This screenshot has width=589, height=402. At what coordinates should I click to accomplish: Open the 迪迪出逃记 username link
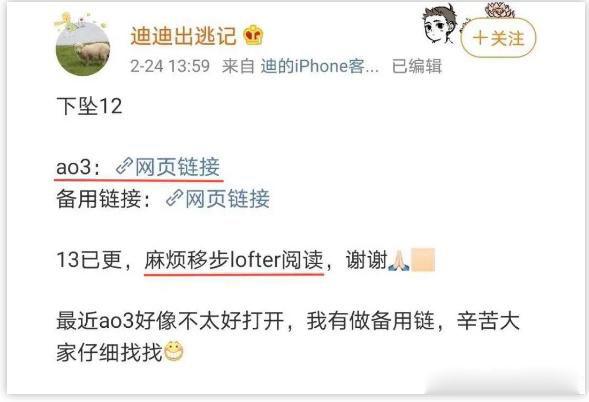(184, 36)
